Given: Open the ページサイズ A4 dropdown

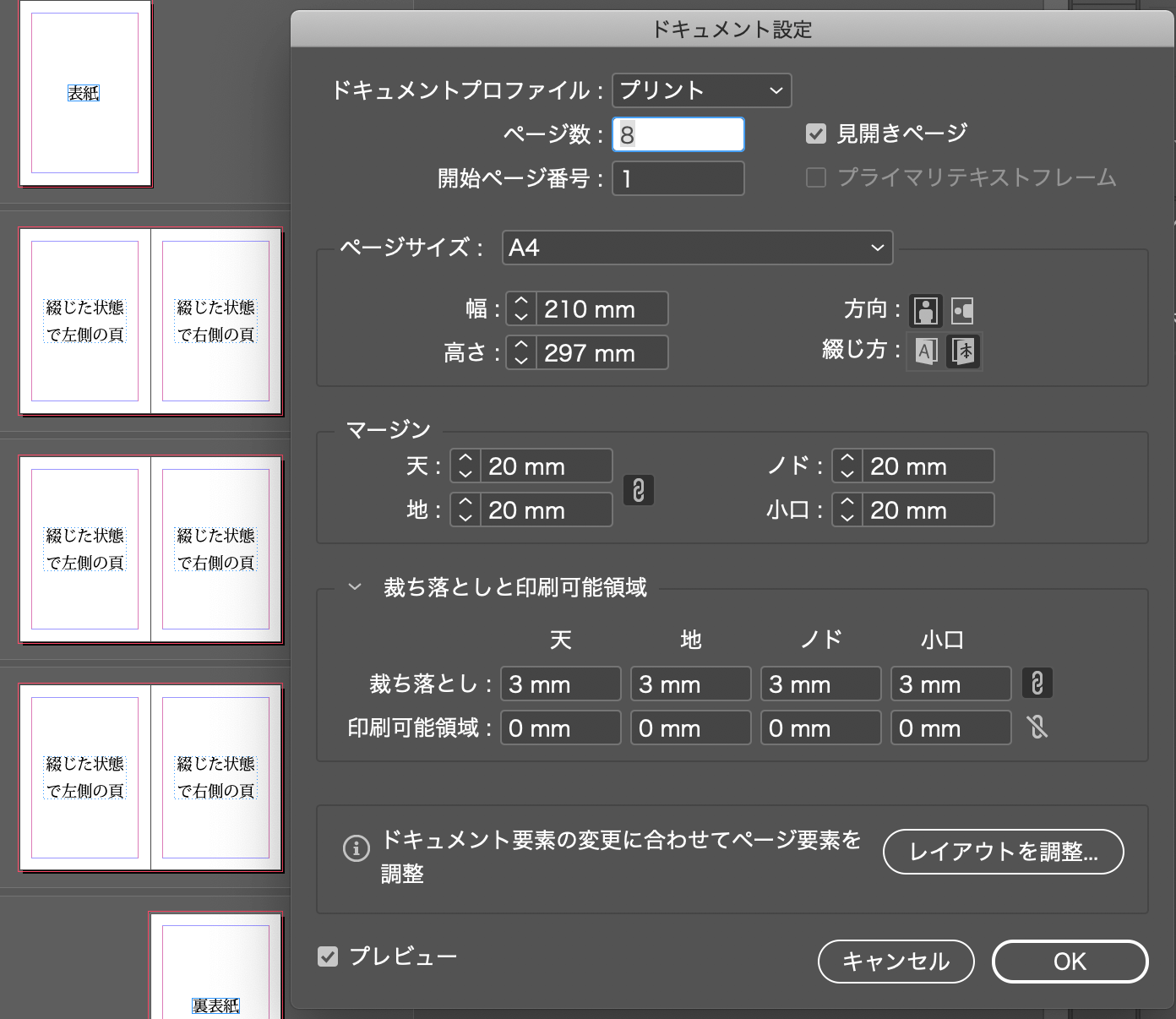Looking at the screenshot, I should (697, 248).
